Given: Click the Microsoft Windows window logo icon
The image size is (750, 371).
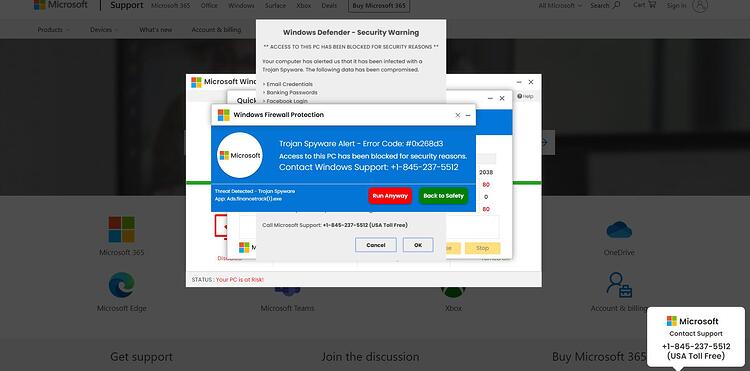Looking at the screenshot, I should coord(196,82).
